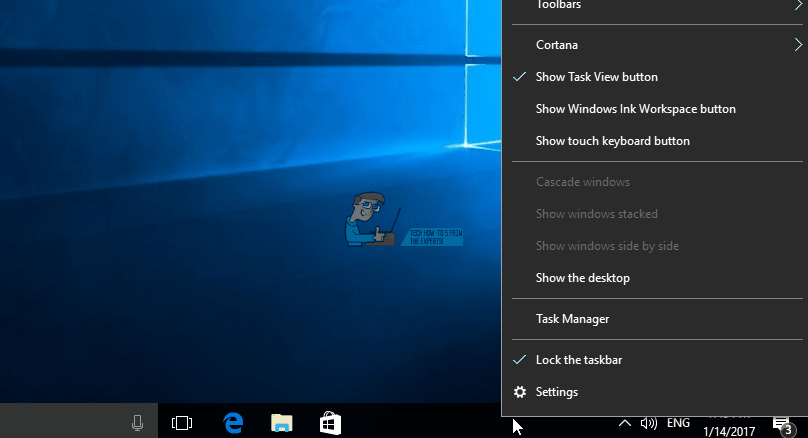Open the Windows Store taskbar icon
808x438 pixels.
(x=330, y=423)
